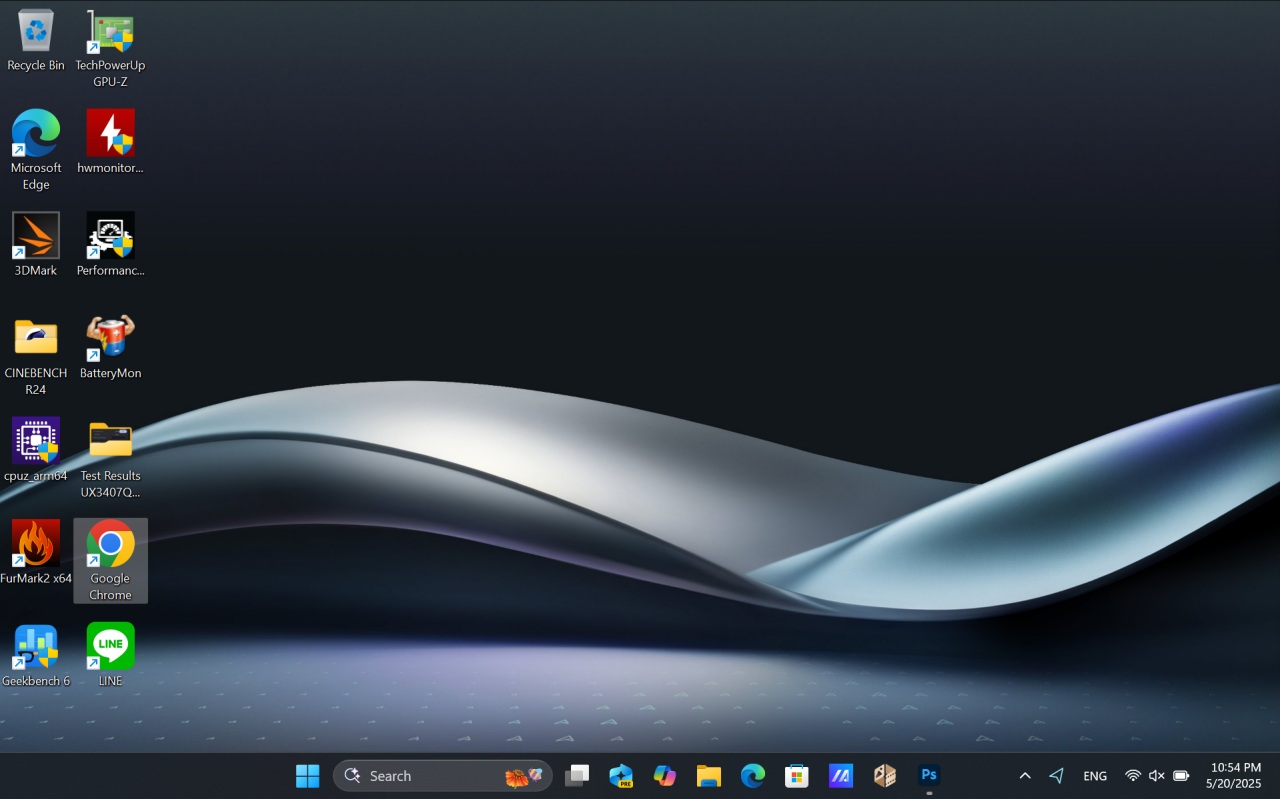The width and height of the screenshot is (1280, 799).
Task: Open File Explorer from the taskbar
Action: pos(709,776)
